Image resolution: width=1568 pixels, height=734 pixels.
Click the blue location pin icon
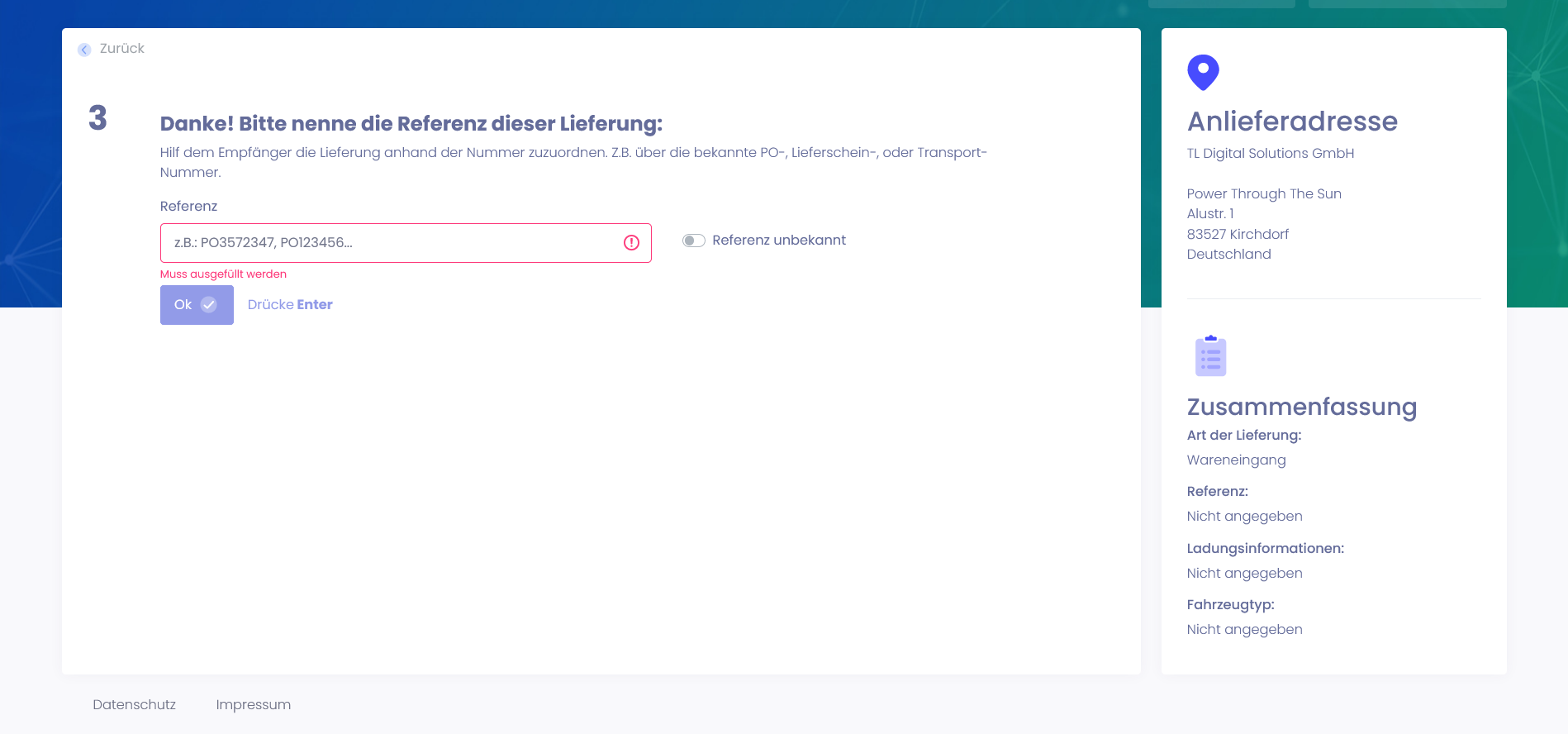click(x=1203, y=72)
